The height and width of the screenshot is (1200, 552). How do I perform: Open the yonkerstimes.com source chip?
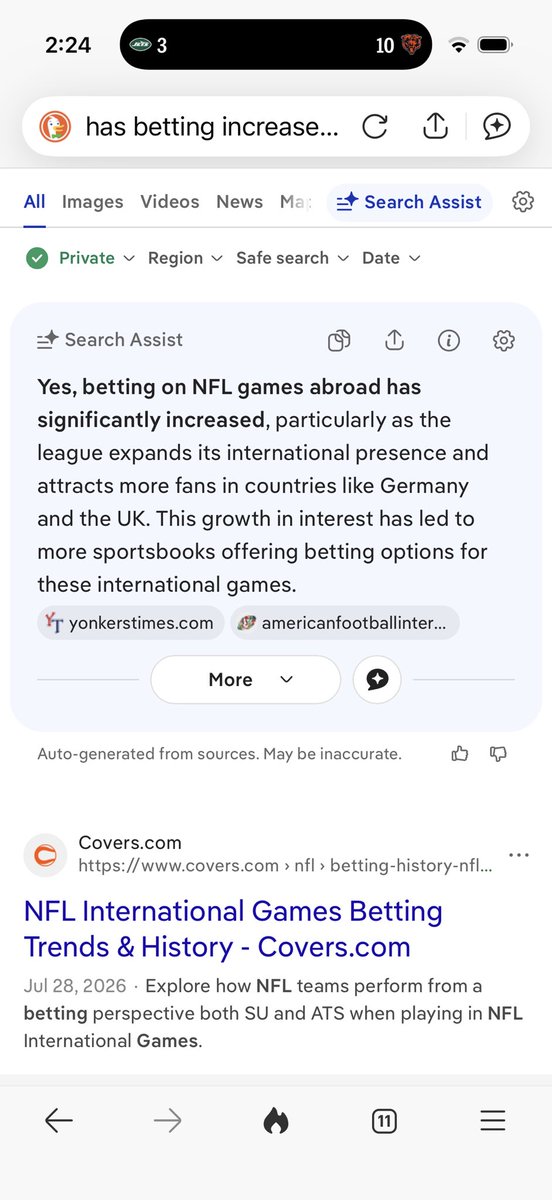[x=130, y=623]
